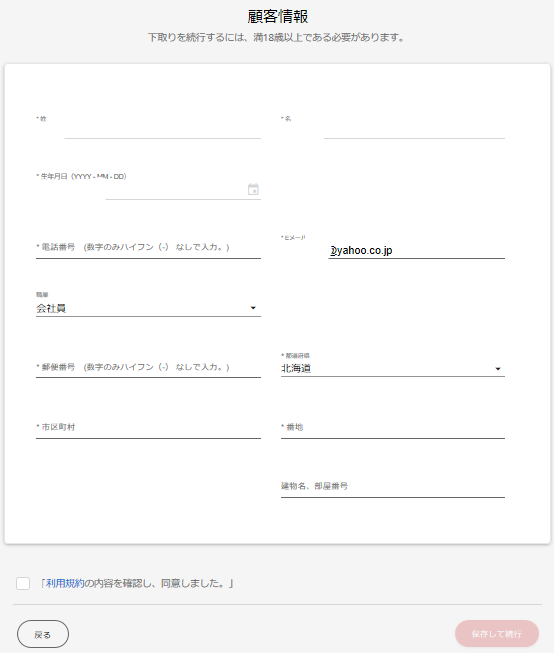Screen dimensions: 554x653
Task: Focus the 名 first name field
Action: pyautogui.click(x=414, y=130)
